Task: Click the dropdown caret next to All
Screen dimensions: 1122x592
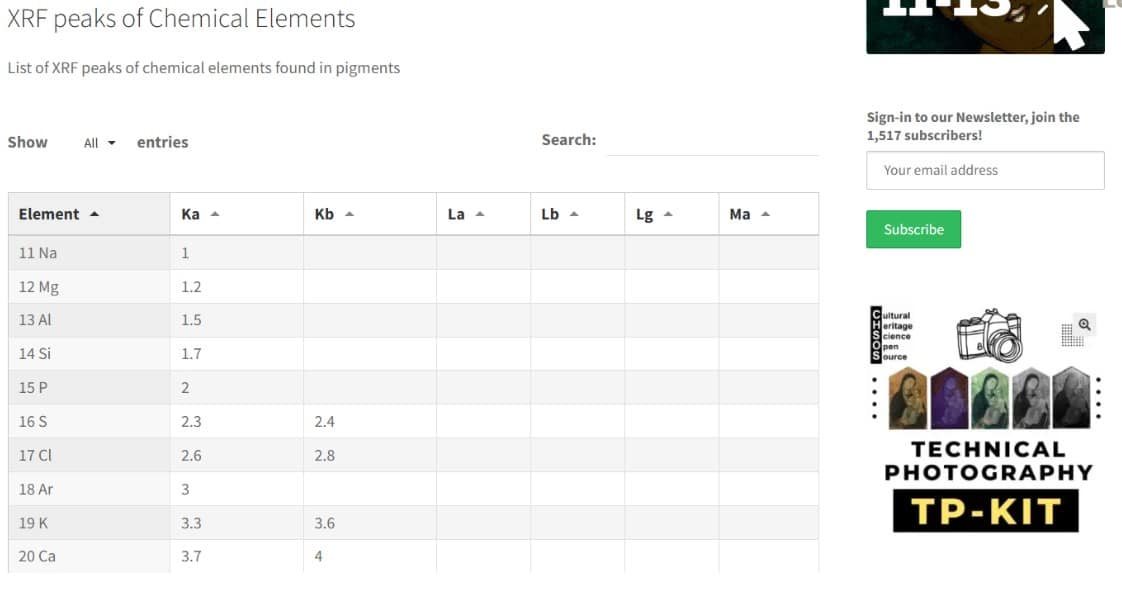Action: pyautogui.click(x=112, y=143)
